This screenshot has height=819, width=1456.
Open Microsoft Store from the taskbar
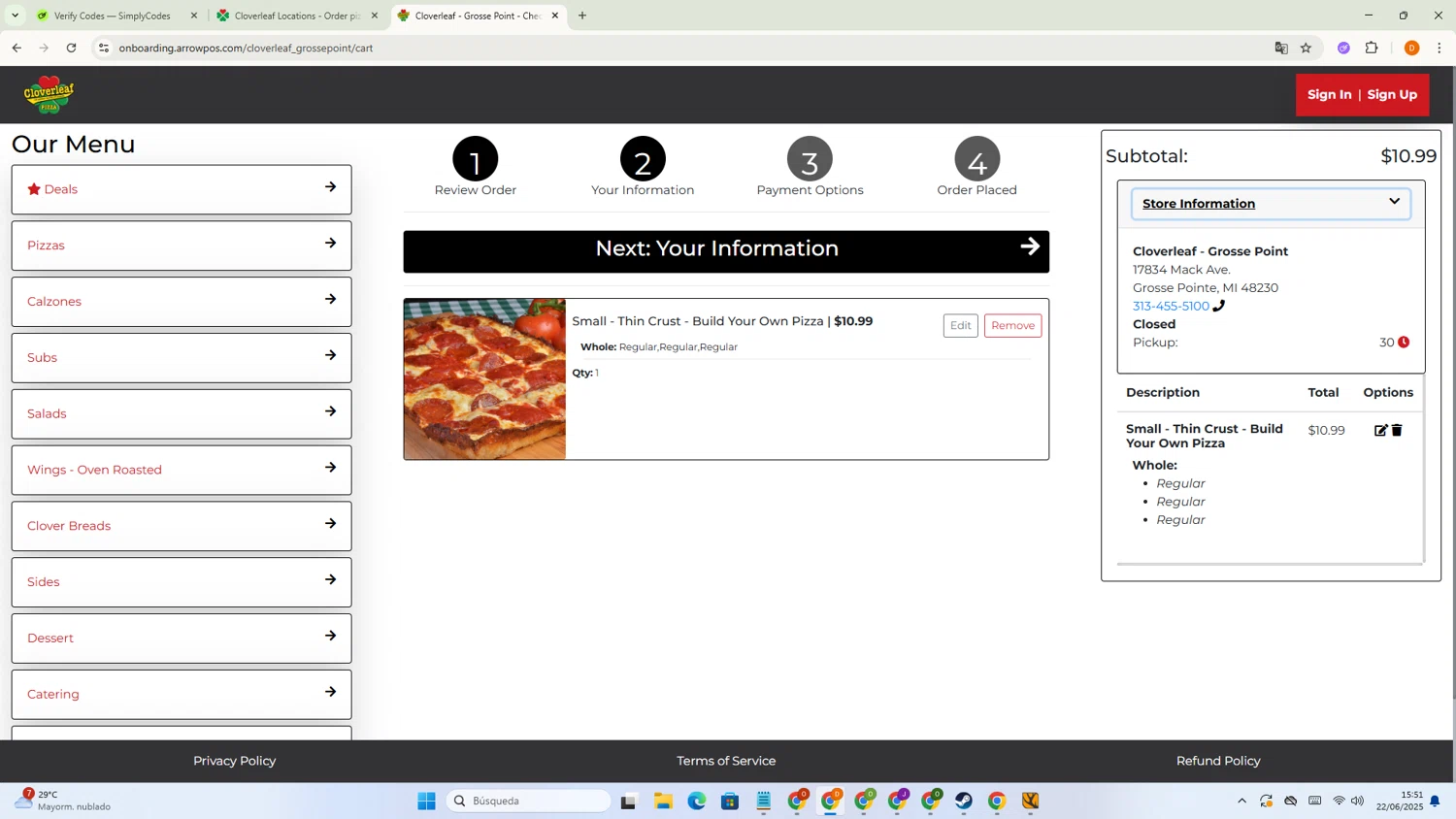tap(730, 801)
